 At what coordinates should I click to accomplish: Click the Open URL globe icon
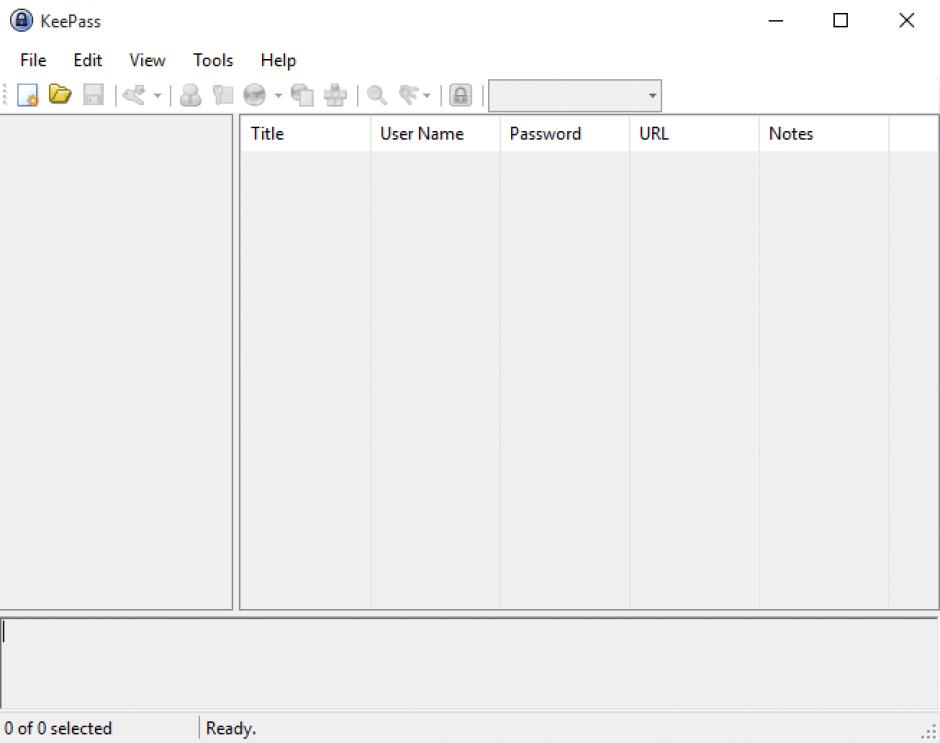[x=256, y=95]
